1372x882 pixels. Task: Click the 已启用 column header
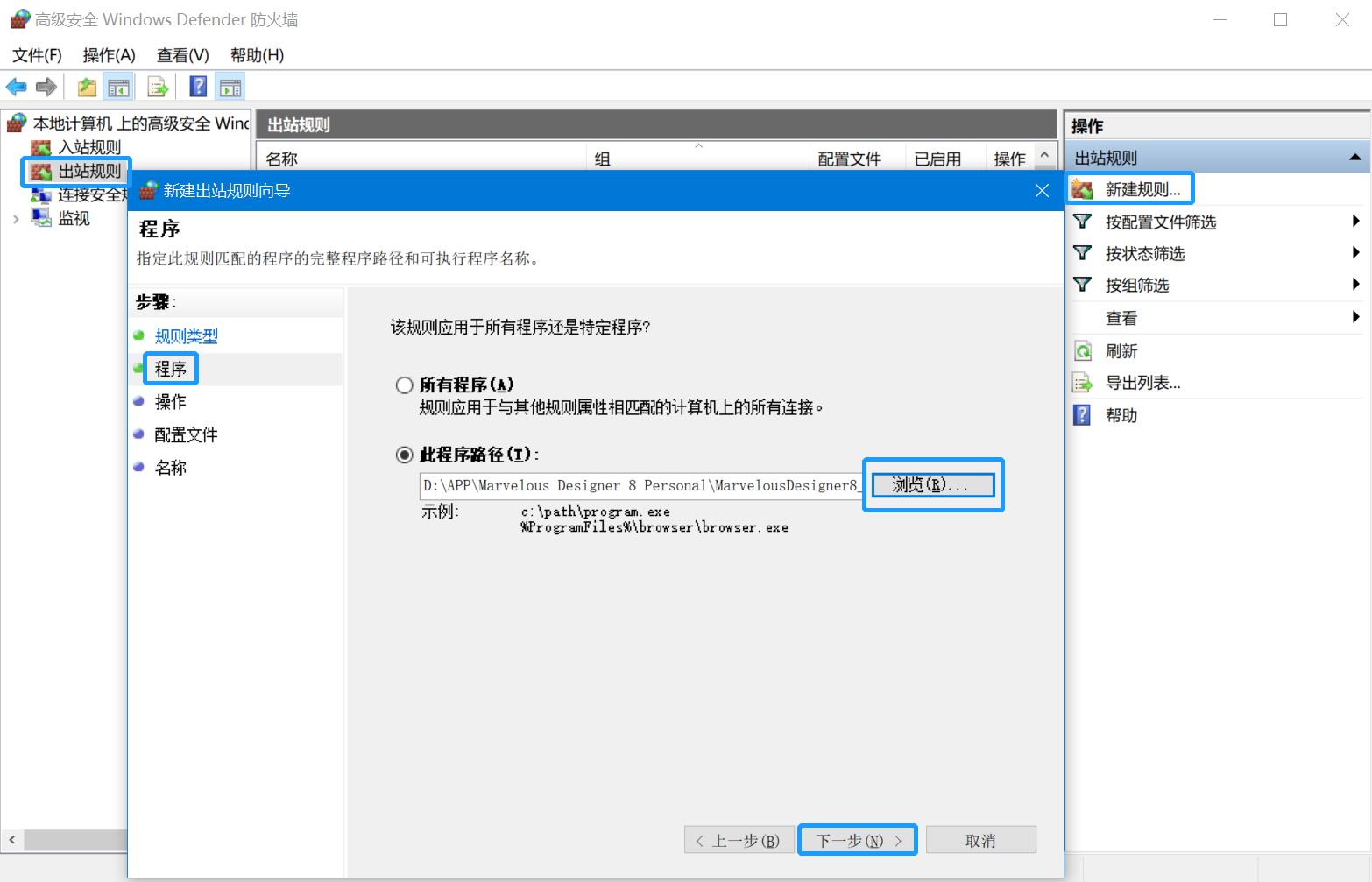pos(945,159)
